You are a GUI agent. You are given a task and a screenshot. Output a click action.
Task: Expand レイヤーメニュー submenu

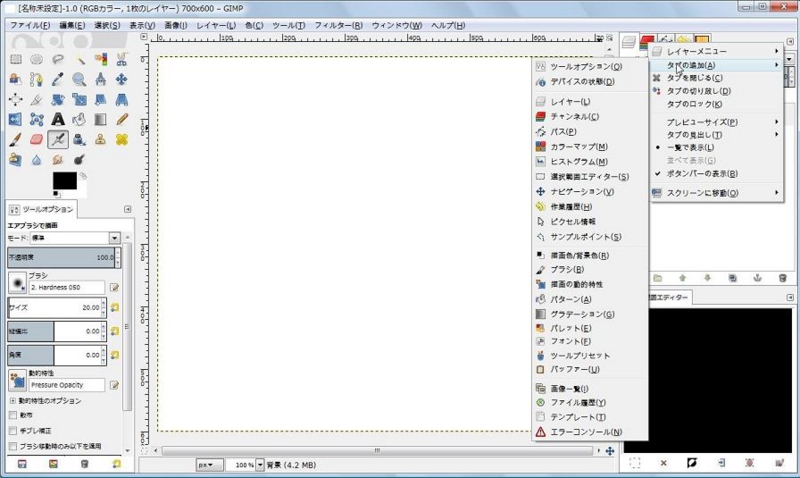pos(716,52)
